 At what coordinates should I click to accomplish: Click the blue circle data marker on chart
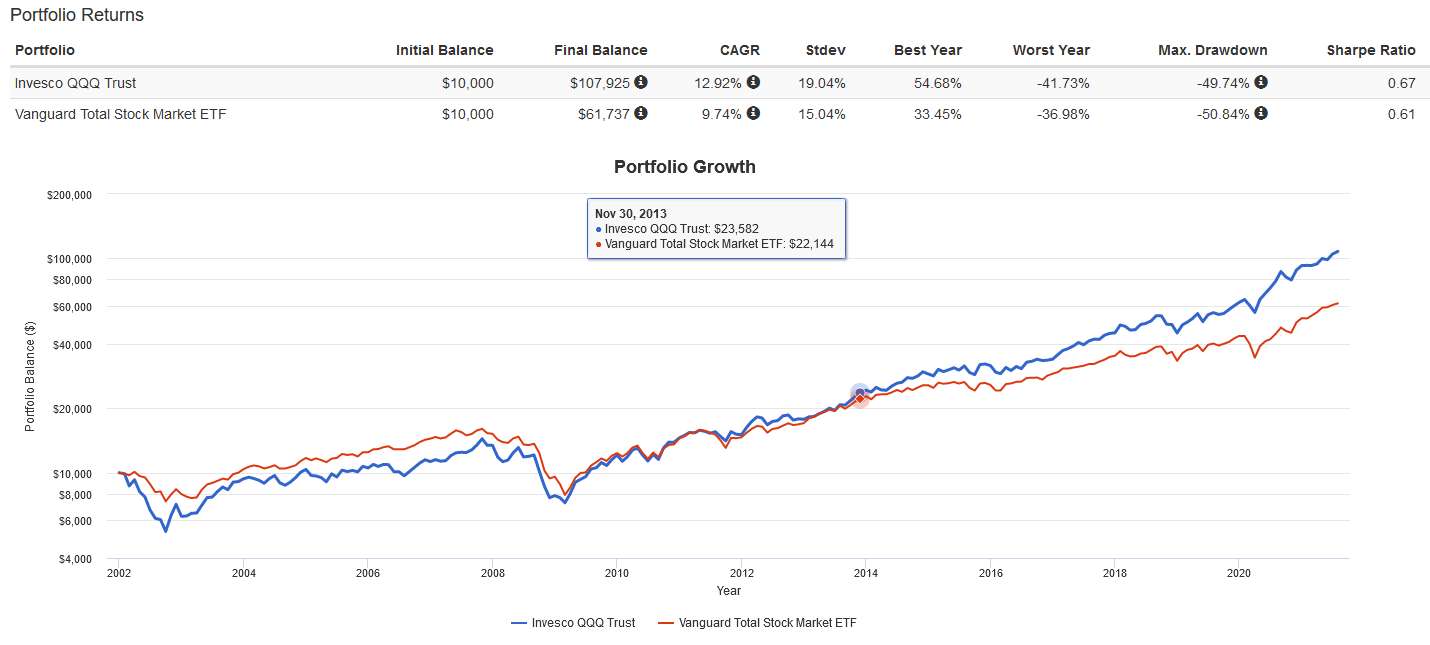[859, 393]
